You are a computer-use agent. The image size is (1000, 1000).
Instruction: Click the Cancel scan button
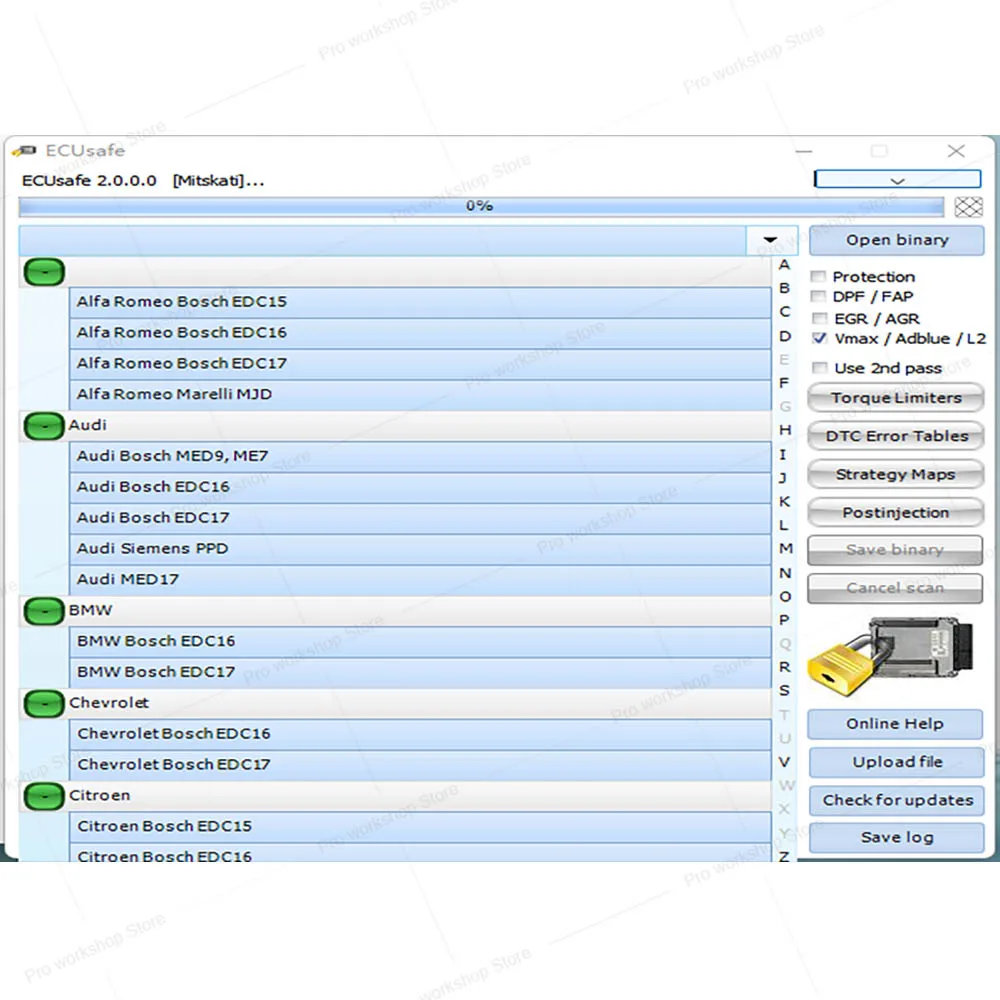(895, 588)
